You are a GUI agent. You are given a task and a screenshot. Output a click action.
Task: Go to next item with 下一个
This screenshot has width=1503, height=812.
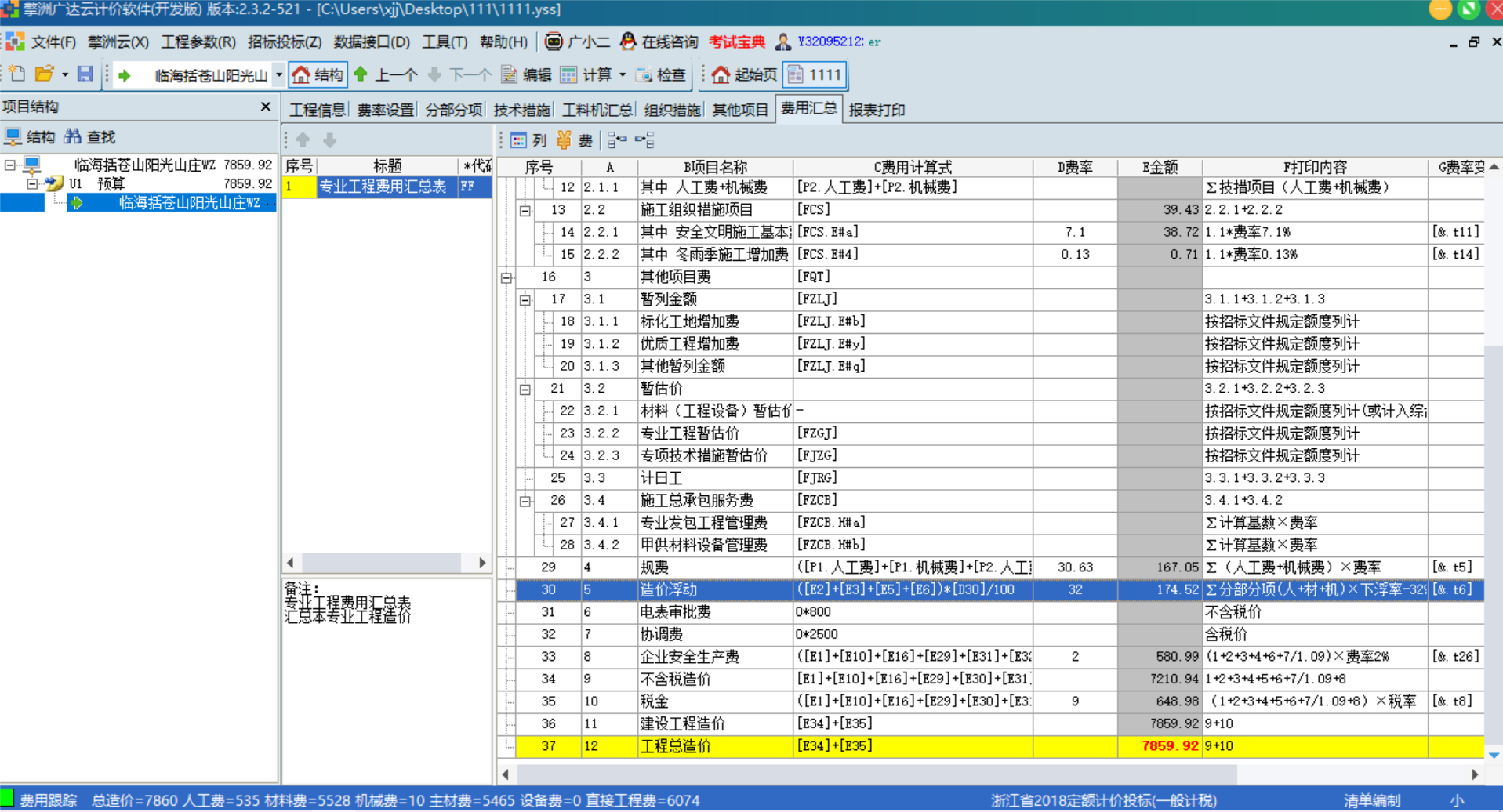[x=459, y=75]
